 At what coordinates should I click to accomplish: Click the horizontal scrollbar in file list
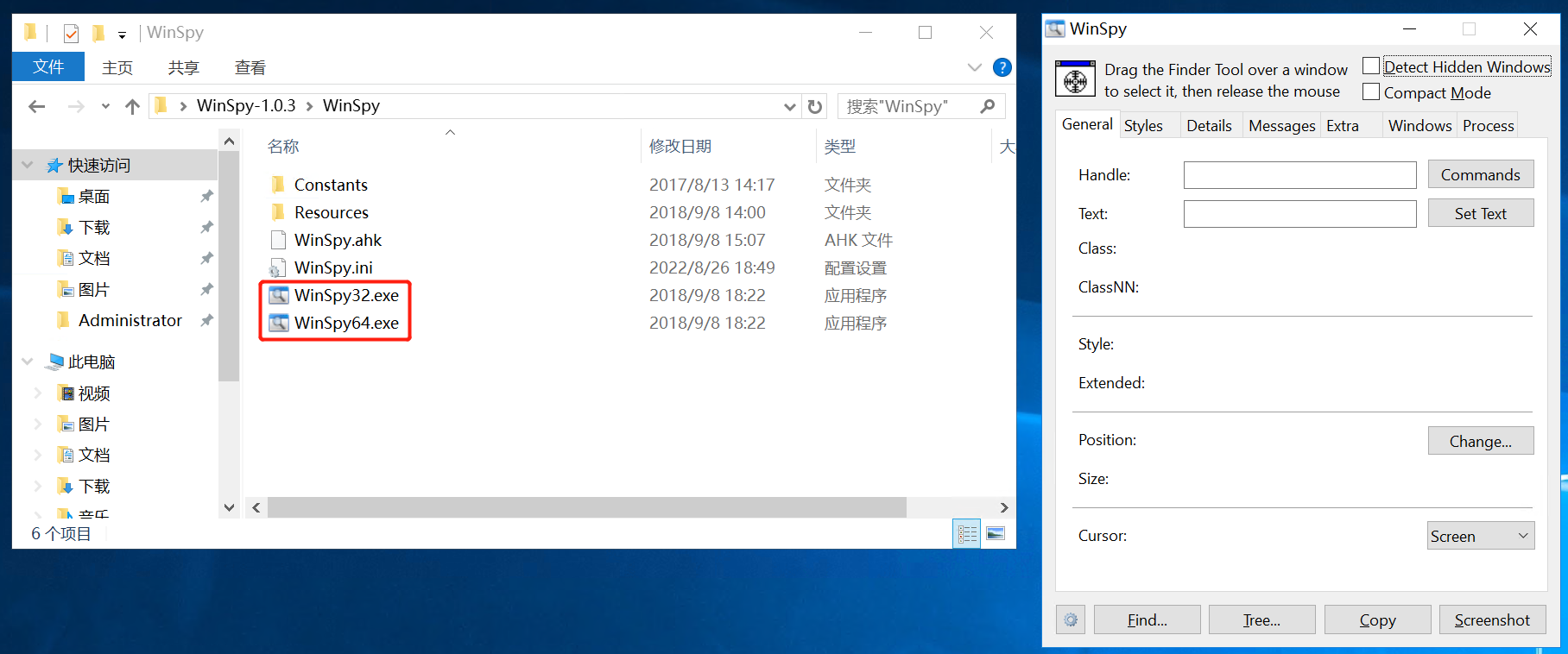(586, 507)
